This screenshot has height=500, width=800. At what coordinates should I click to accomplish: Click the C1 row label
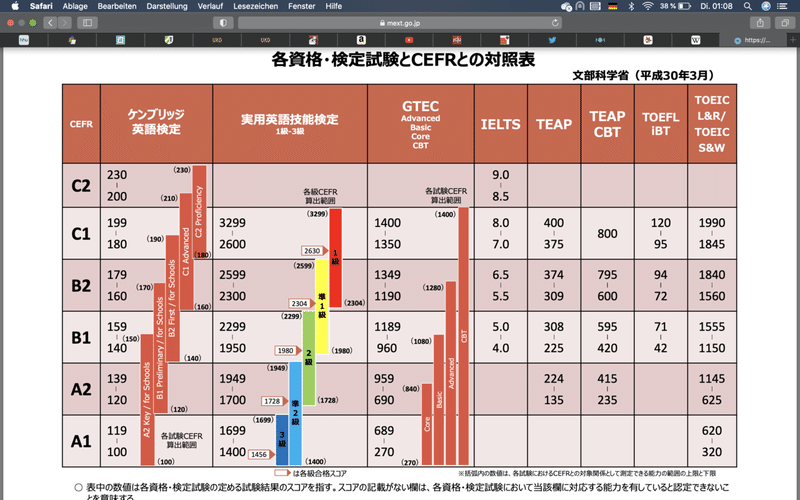coord(81,234)
